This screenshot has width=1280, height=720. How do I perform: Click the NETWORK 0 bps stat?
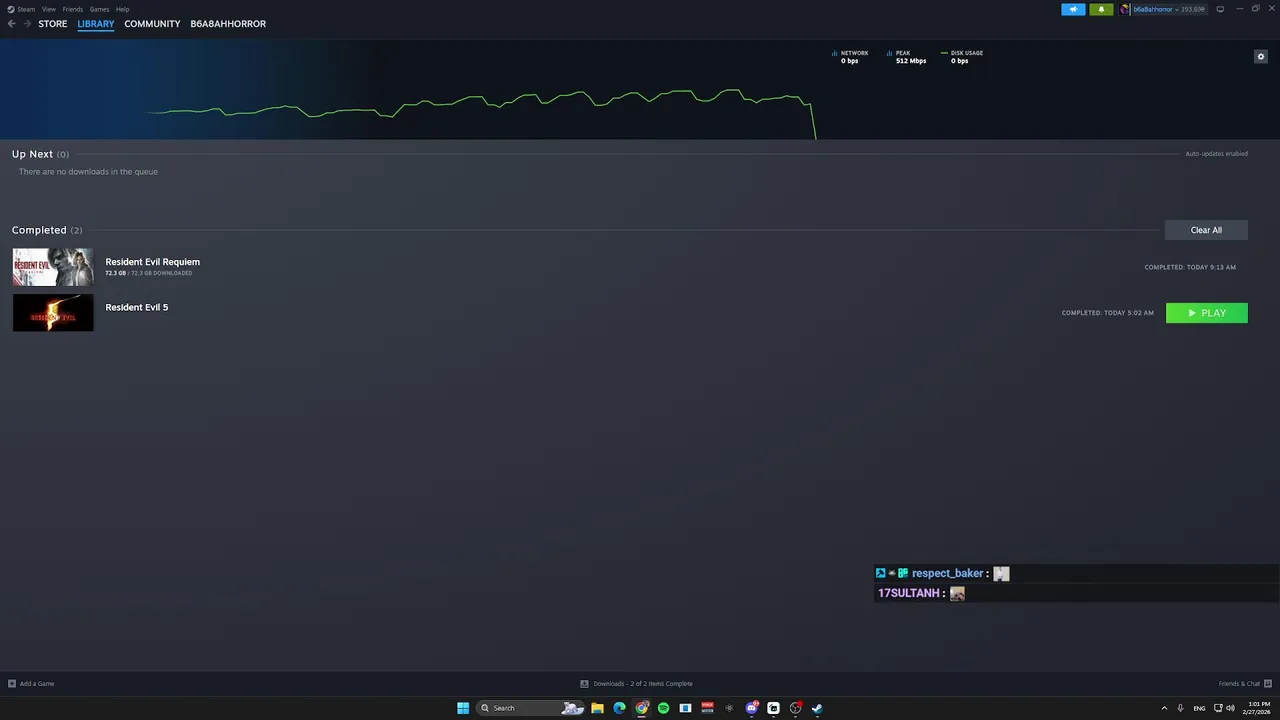850,57
